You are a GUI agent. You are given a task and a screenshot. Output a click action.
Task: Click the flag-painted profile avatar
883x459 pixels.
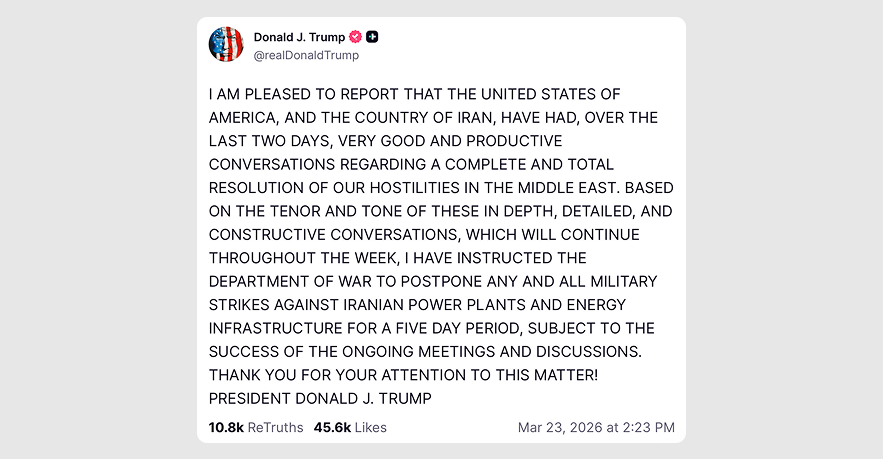[226, 45]
